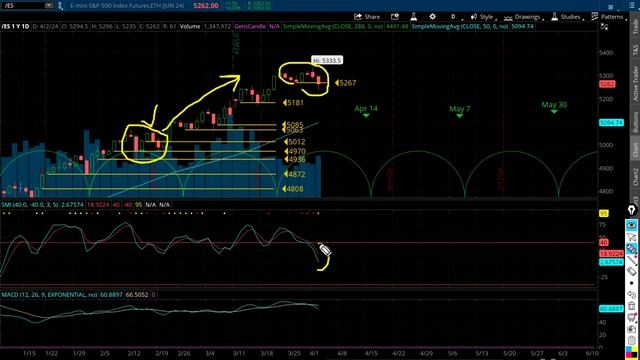
Task: Click the /ES 1 Y 1D chart label
Action: (15, 26)
